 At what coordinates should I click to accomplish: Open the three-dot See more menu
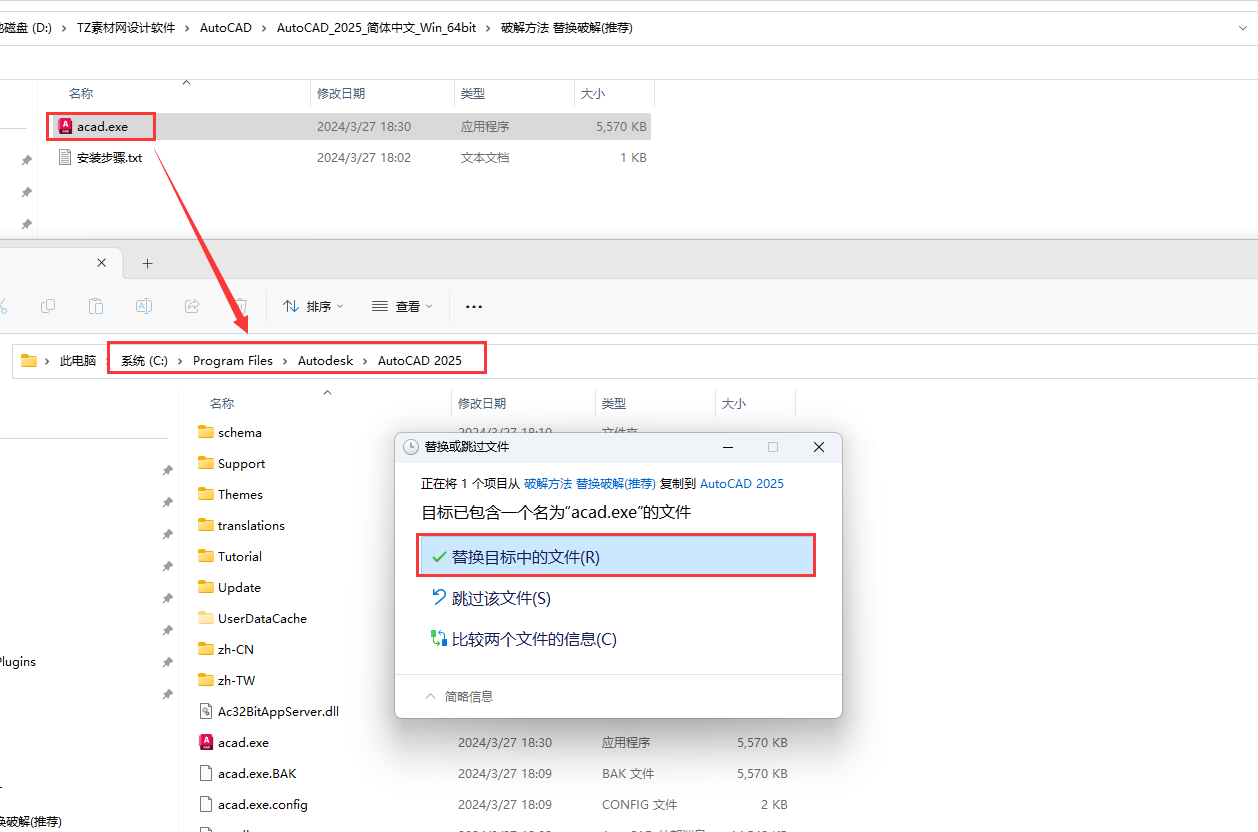474,306
